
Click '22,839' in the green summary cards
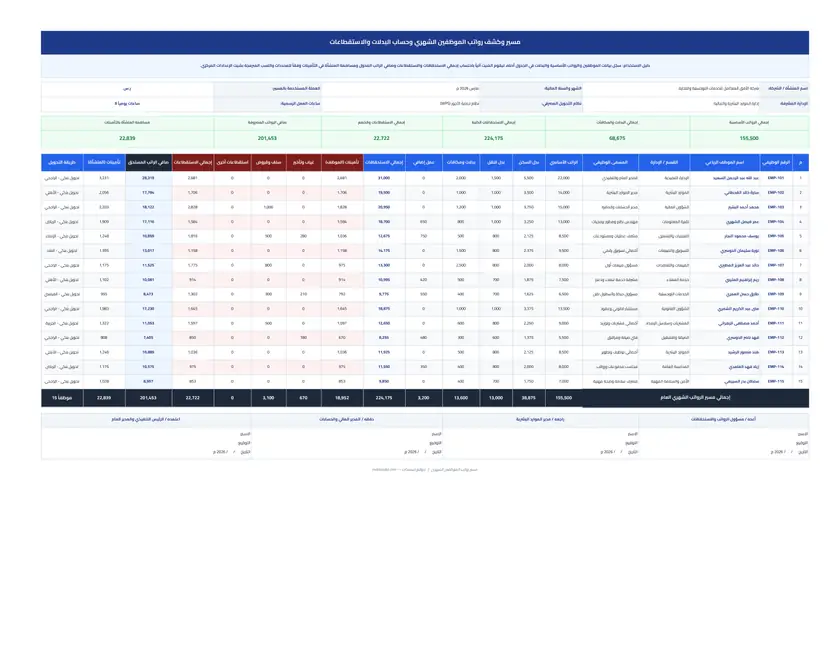coord(128,138)
